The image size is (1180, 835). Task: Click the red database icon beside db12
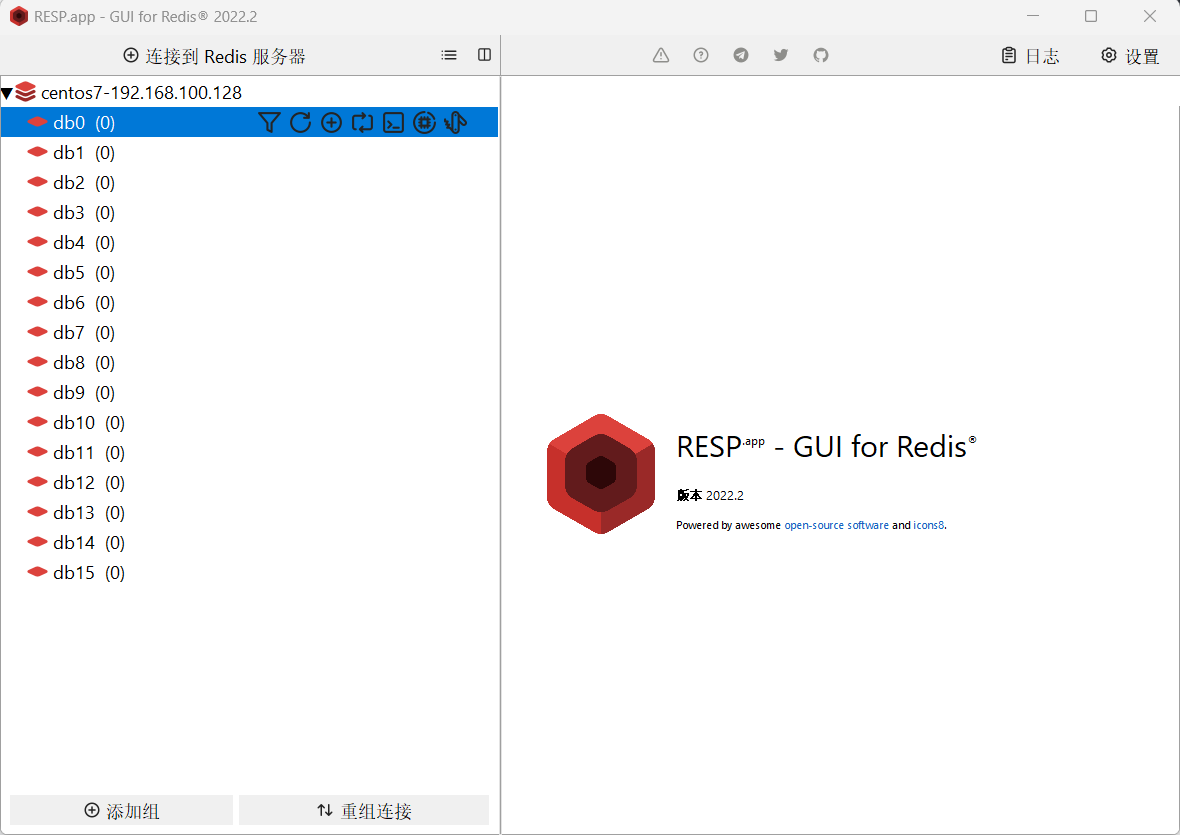click(38, 481)
